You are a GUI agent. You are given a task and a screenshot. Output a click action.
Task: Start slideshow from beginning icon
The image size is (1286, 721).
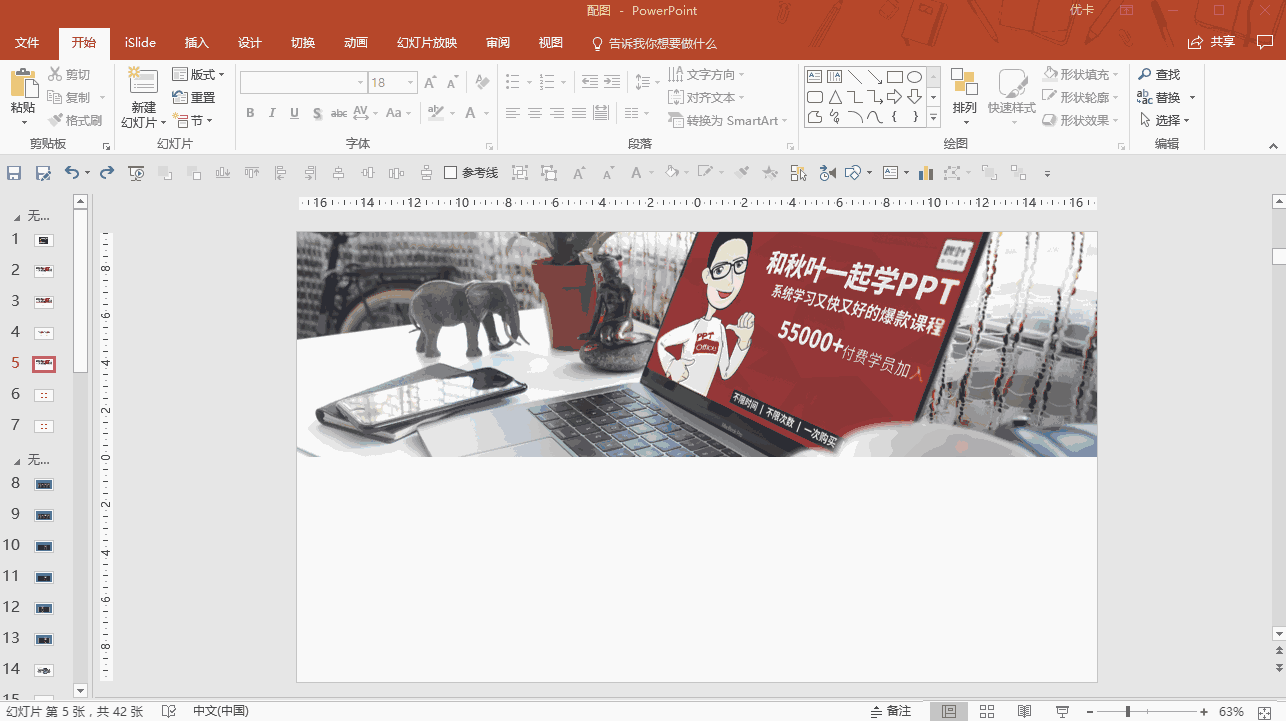click(136, 173)
